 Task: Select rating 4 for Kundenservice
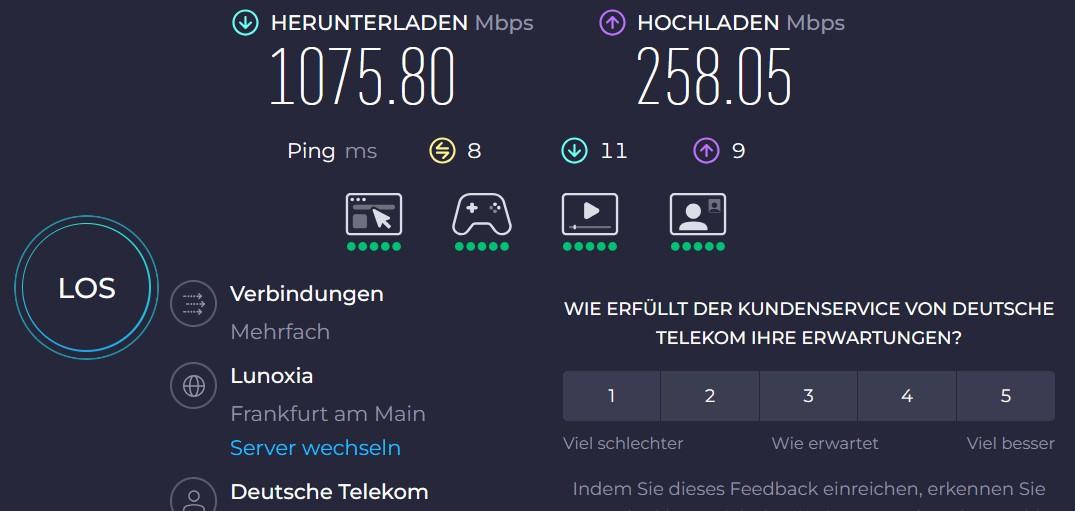tap(907, 396)
